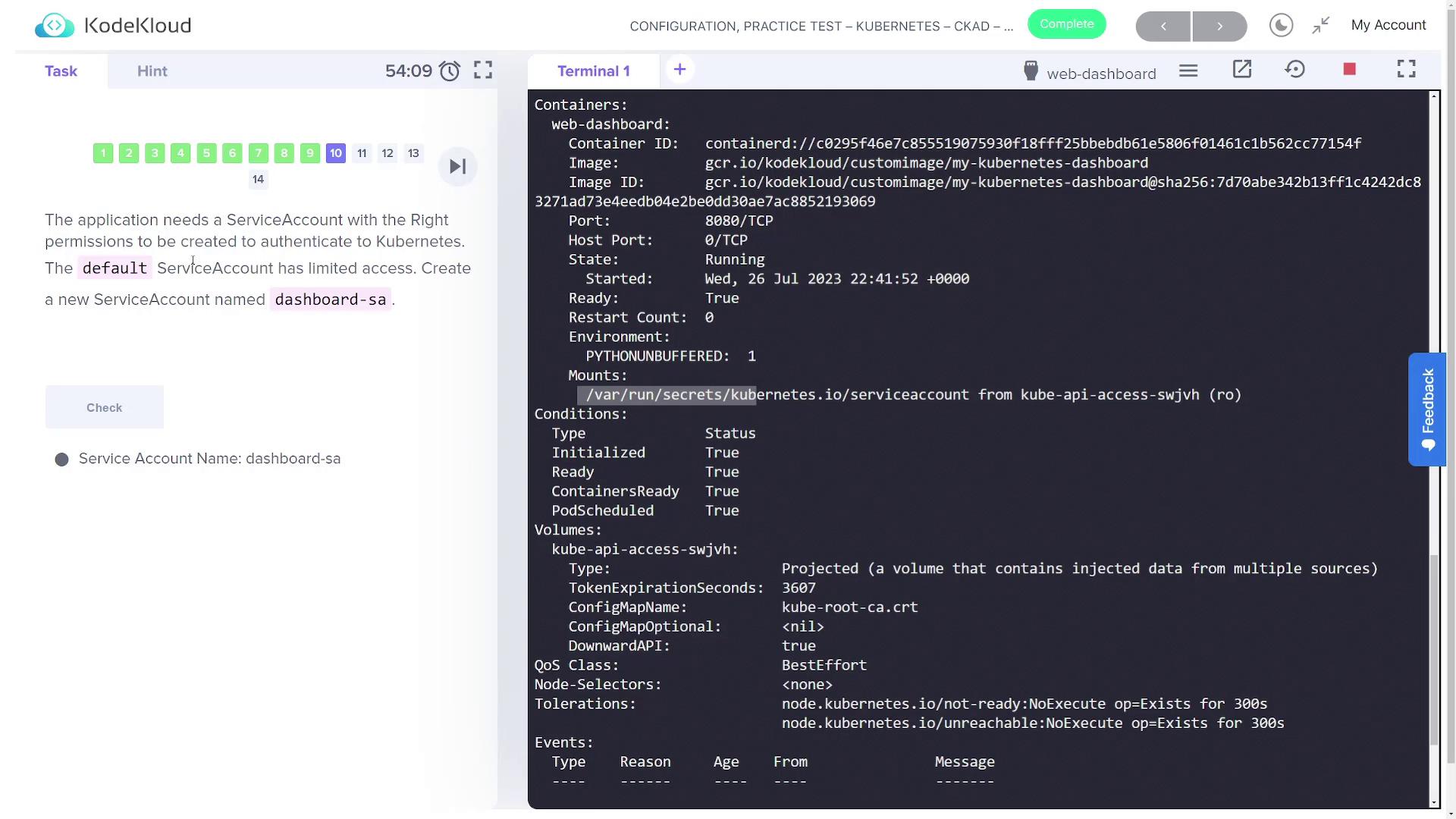The image size is (1456, 819).
Task: Jump to question 11
Action: [362, 153]
